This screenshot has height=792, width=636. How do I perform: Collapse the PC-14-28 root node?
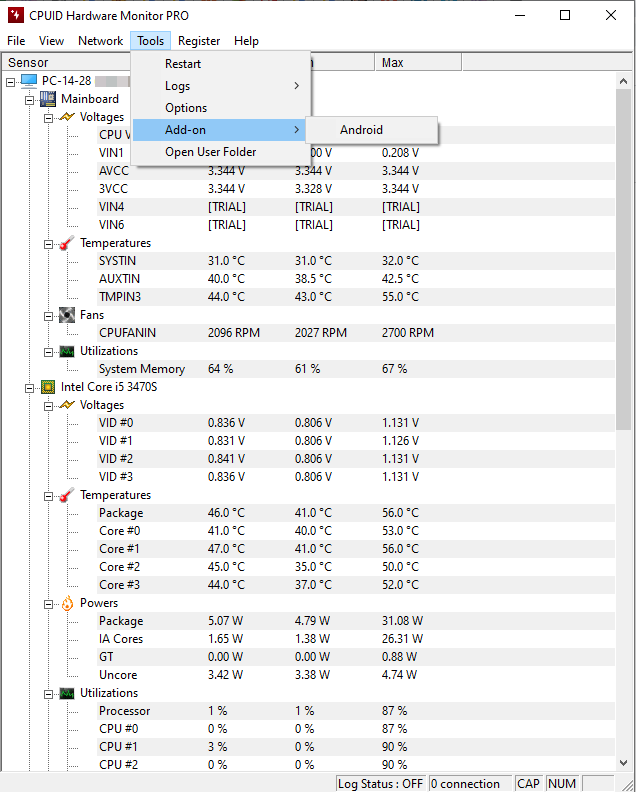click(x=11, y=82)
